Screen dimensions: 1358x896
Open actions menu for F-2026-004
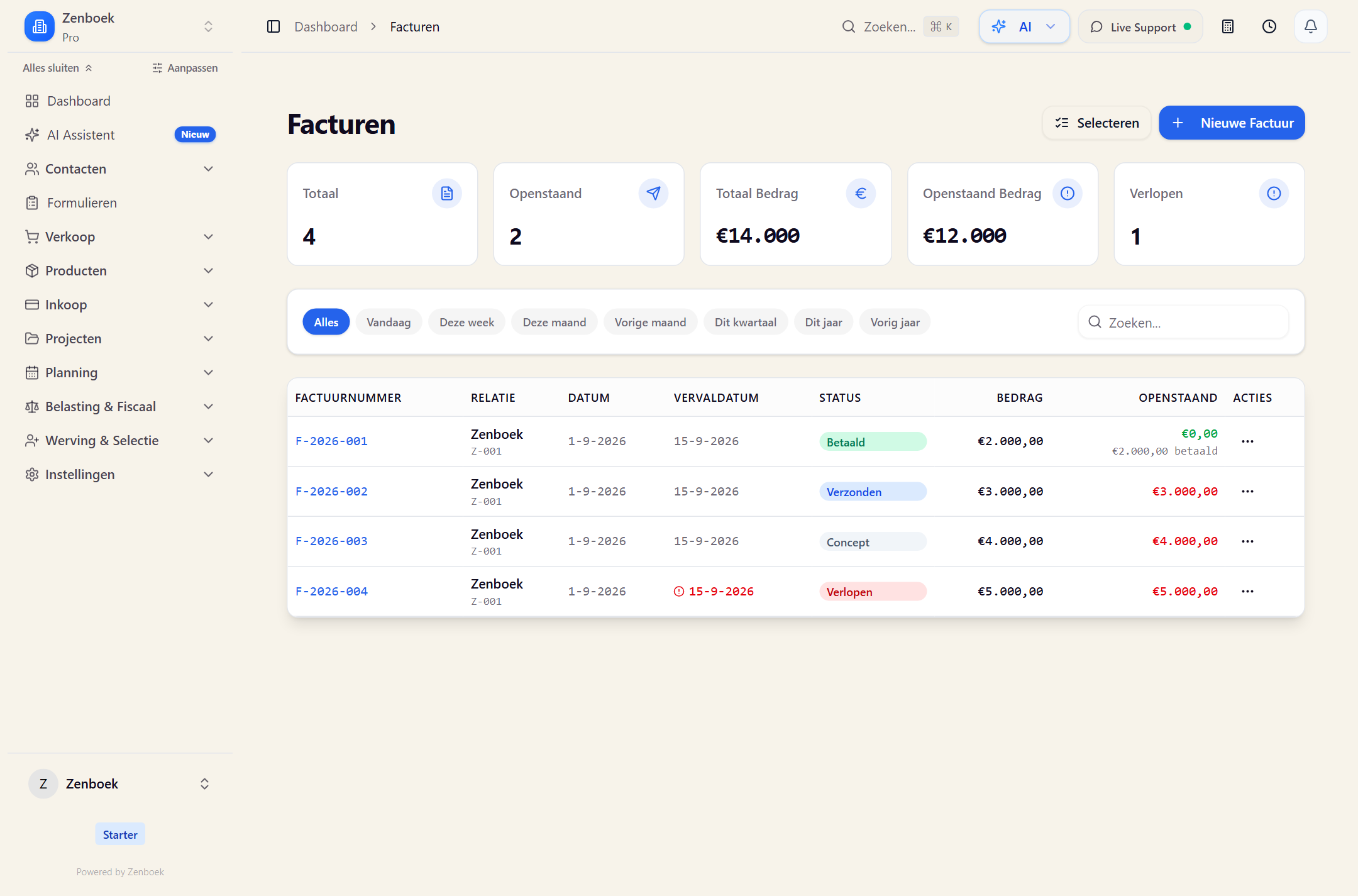1247,591
